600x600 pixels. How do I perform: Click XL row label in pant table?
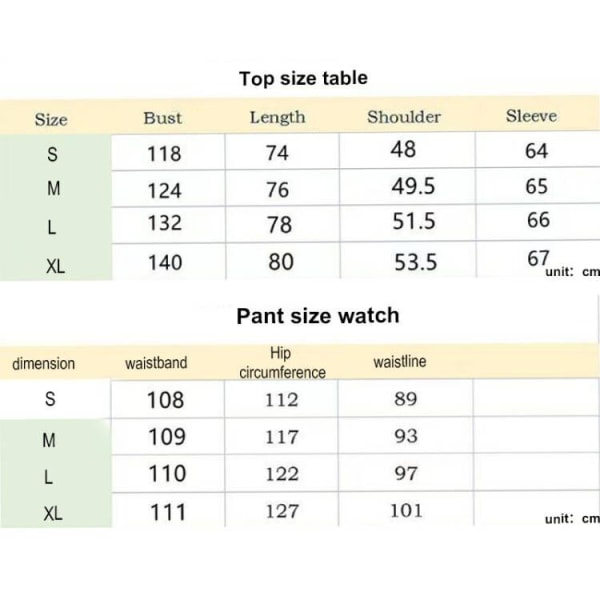pyautogui.click(x=52, y=514)
